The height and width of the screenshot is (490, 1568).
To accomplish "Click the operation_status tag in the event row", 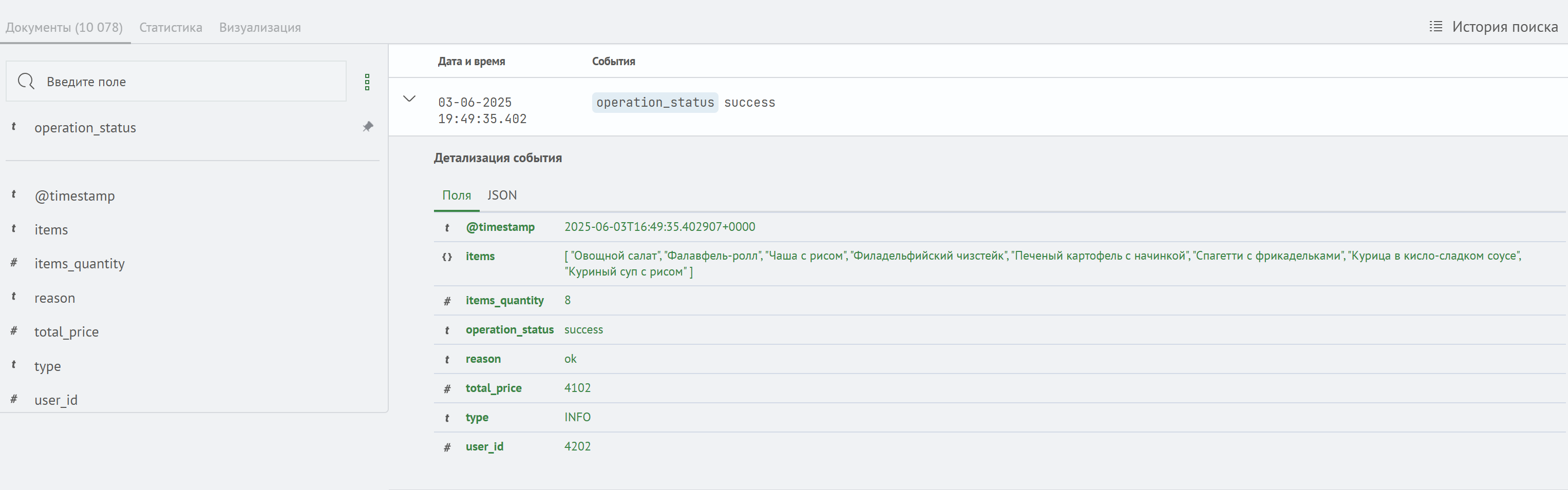I will (x=654, y=103).
